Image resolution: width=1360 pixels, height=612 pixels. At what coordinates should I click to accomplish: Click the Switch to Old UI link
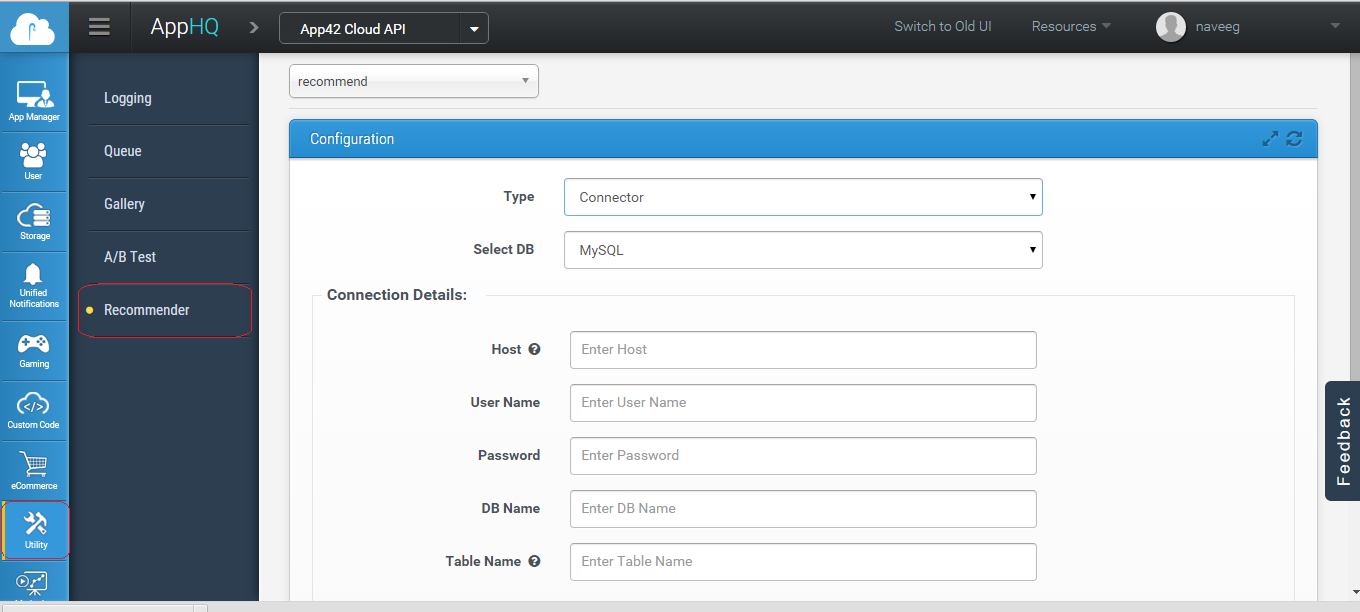pos(942,27)
